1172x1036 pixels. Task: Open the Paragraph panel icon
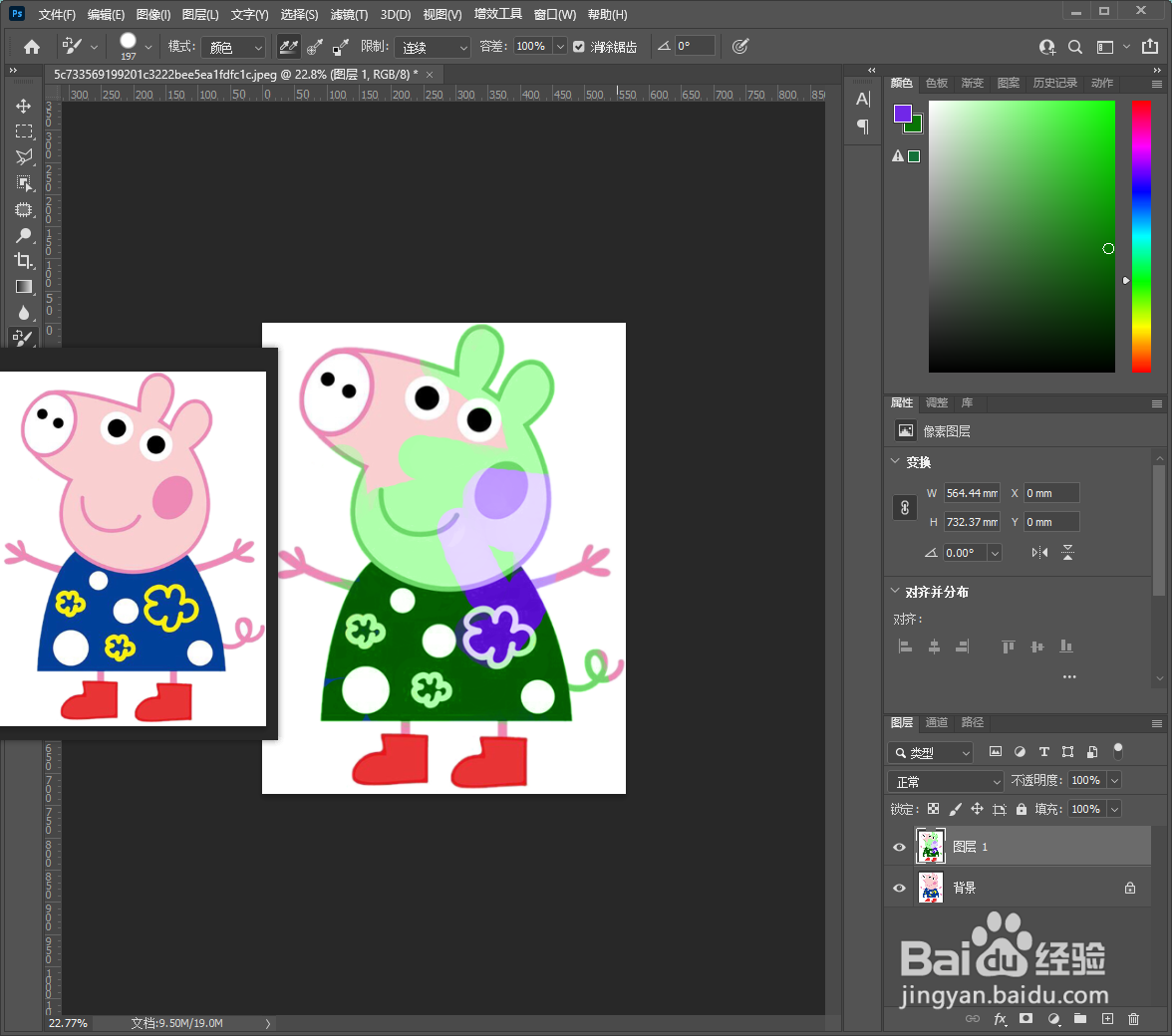(863, 127)
